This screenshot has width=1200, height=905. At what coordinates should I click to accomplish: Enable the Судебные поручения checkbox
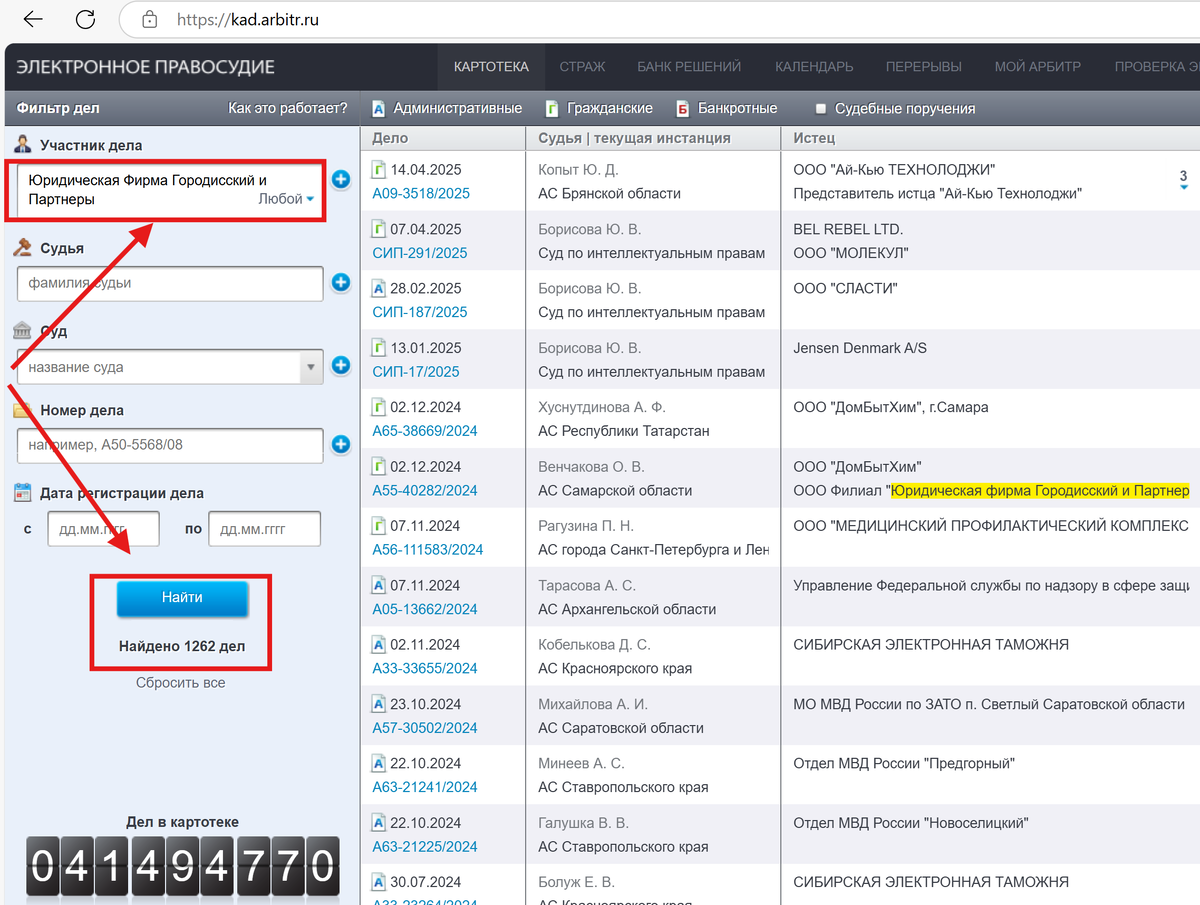pos(821,108)
